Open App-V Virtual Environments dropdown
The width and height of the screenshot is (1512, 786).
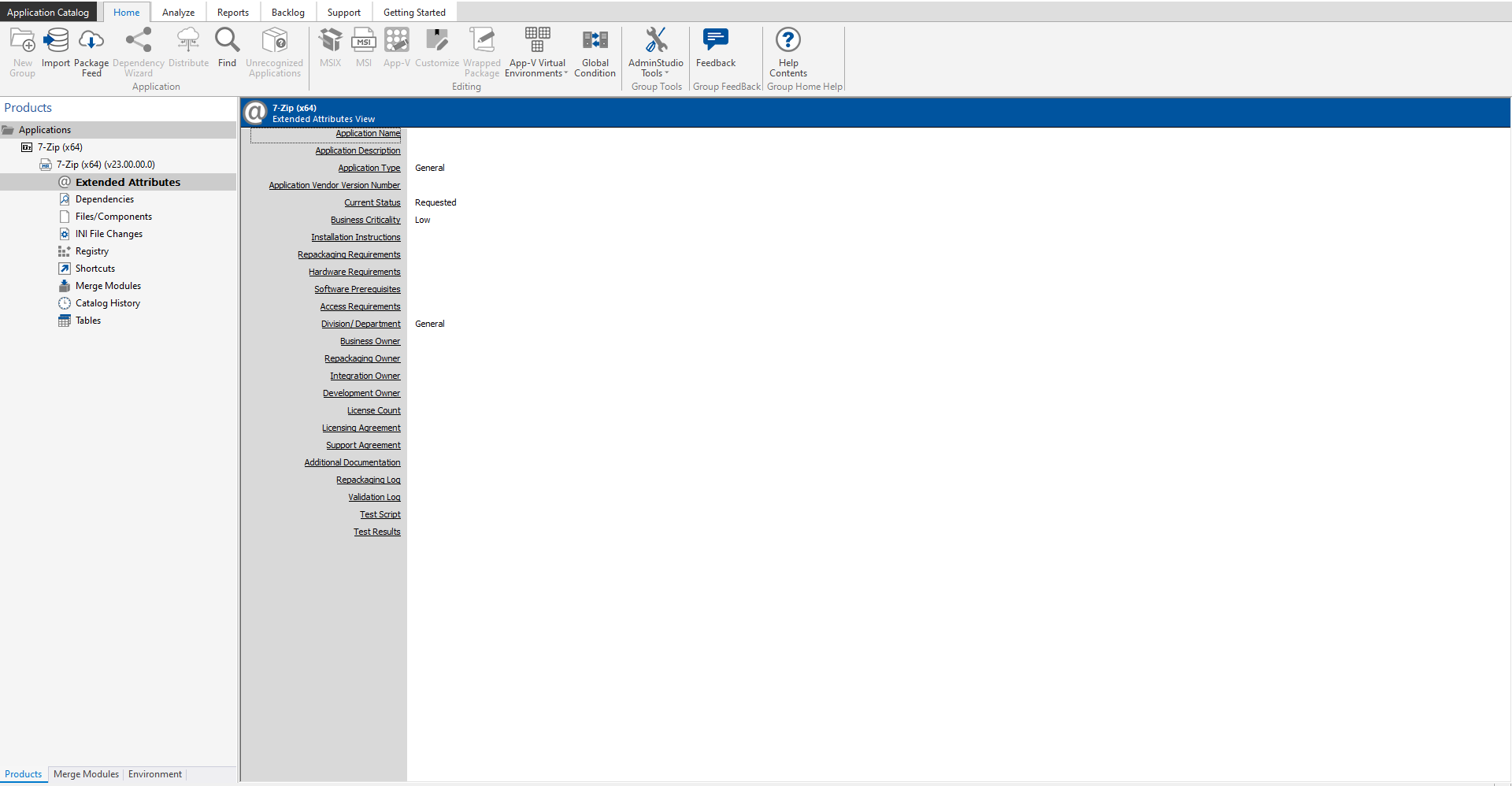(x=537, y=52)
